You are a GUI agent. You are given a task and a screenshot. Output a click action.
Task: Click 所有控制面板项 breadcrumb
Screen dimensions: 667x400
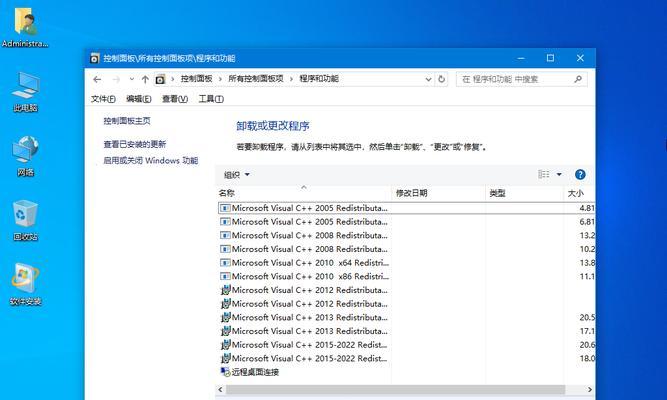(x=256, y=79)
